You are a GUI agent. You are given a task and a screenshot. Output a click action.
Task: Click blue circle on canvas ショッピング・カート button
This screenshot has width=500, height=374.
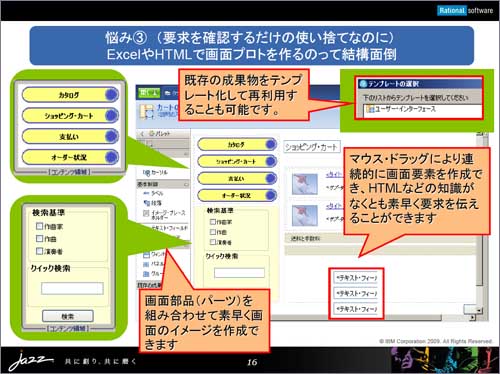pos(271,161)
